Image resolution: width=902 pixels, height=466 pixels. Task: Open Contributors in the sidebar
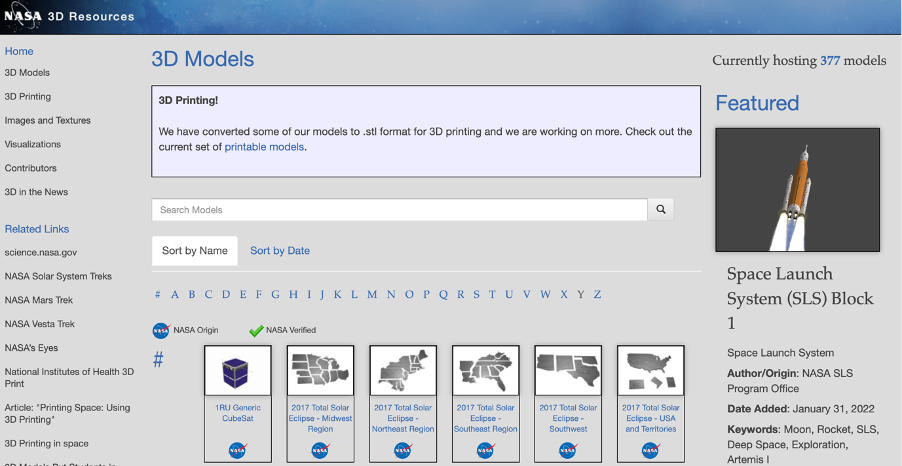(x=30, y=168)
